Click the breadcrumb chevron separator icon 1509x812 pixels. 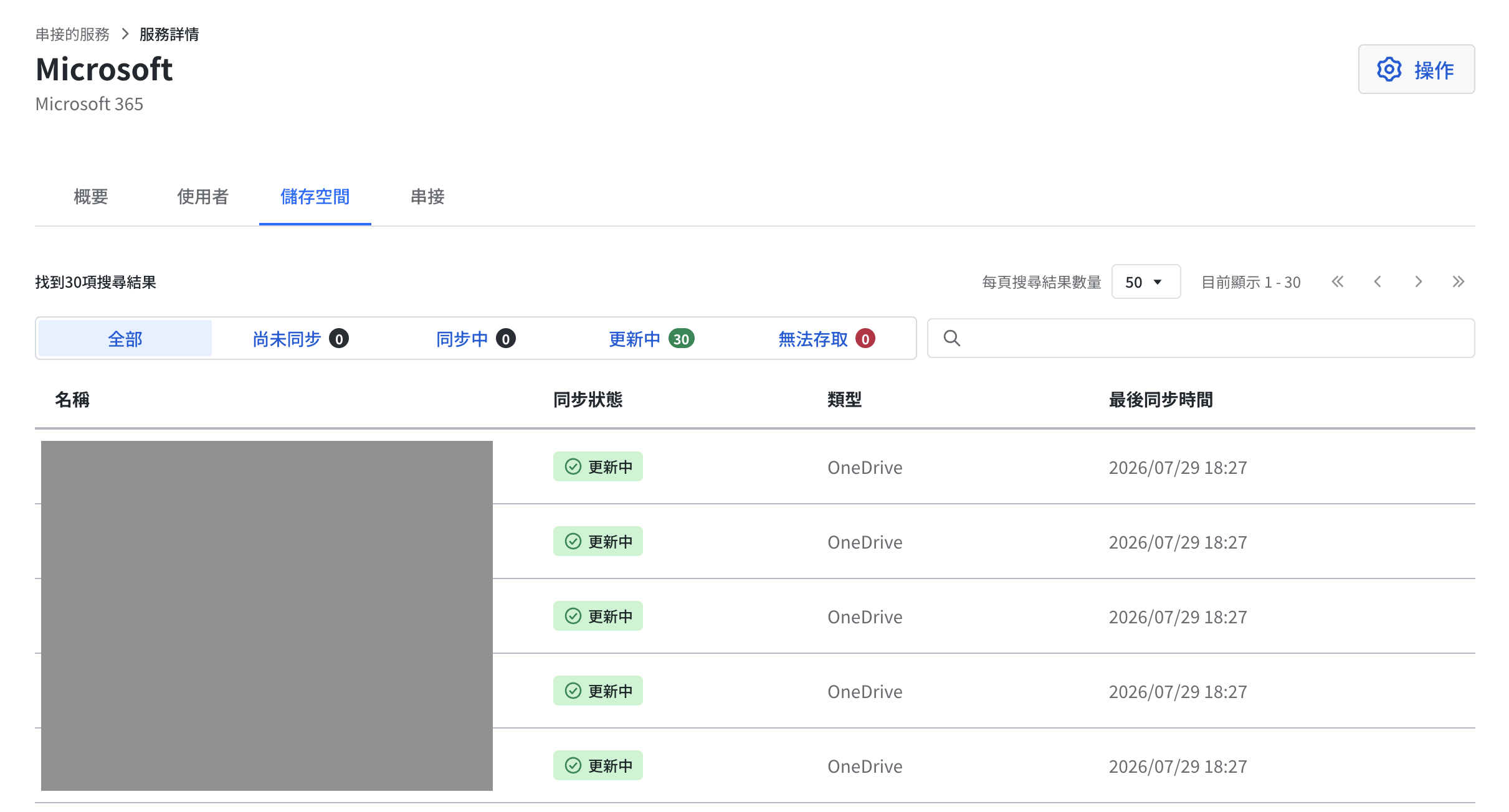pyautogui.click(x=125, y=34)
